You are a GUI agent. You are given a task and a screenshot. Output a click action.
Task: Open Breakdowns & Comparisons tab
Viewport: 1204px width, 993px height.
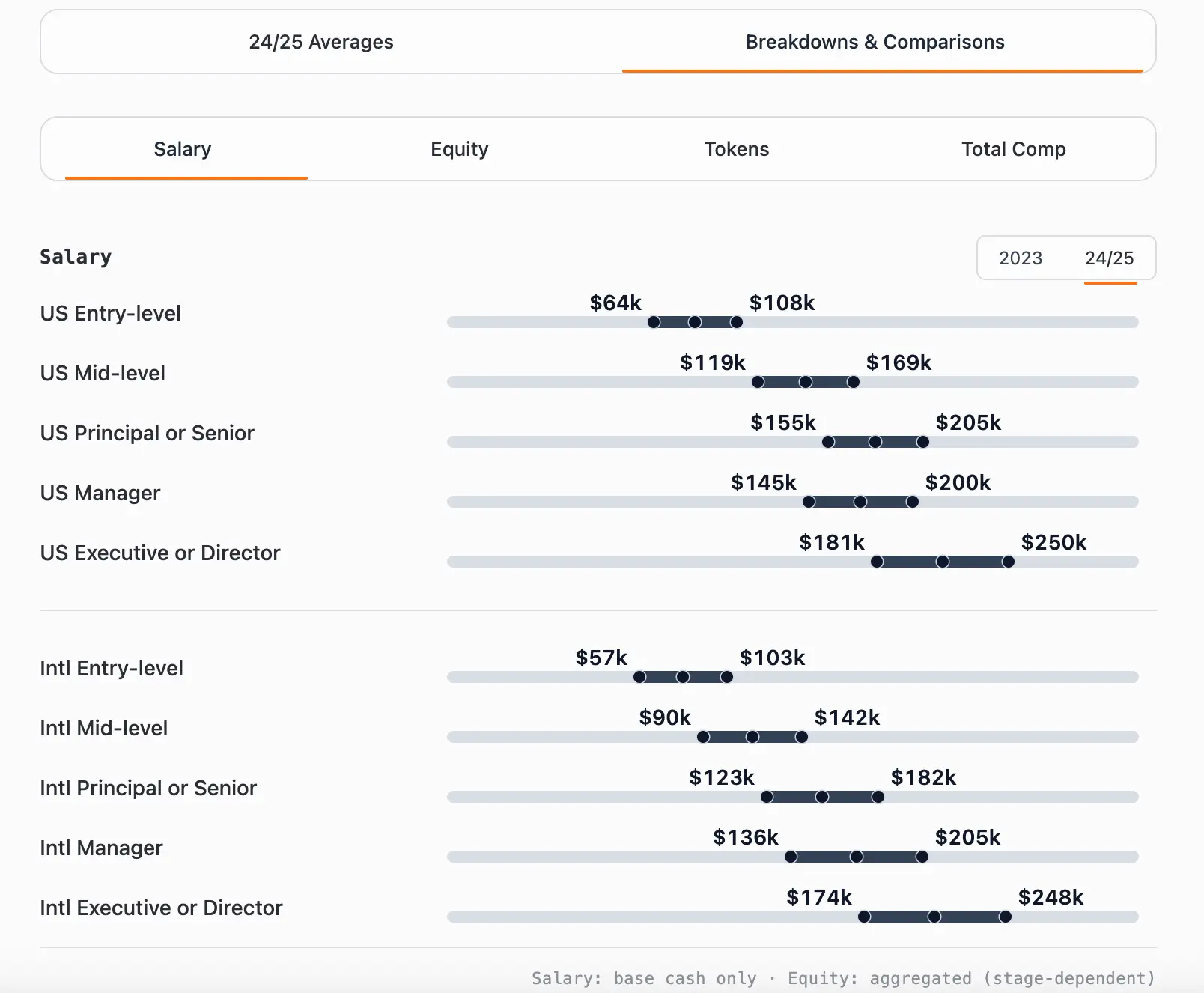875,42
